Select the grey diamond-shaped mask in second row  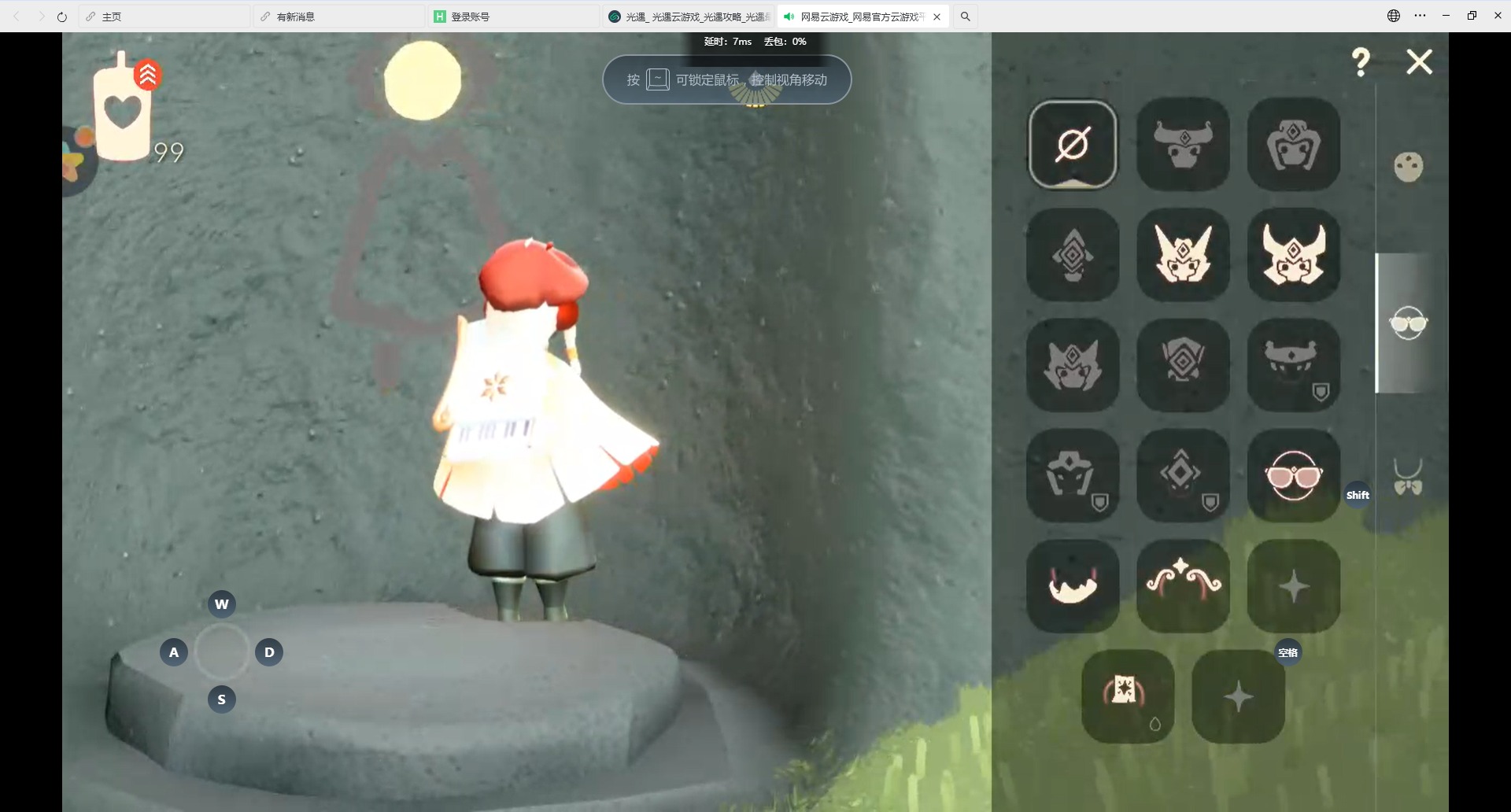[1073, 255]
